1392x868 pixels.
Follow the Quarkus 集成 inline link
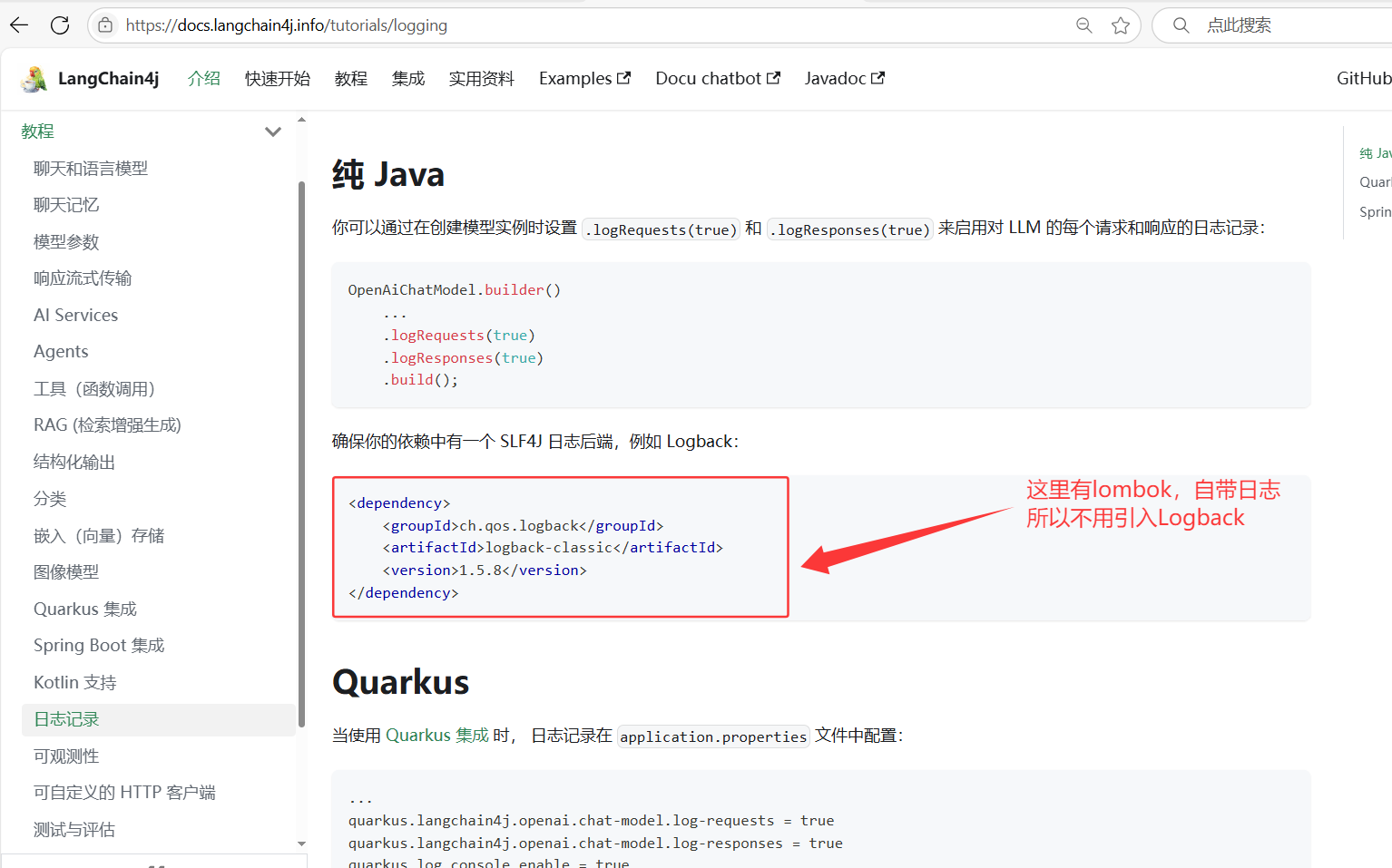(436, 736)
